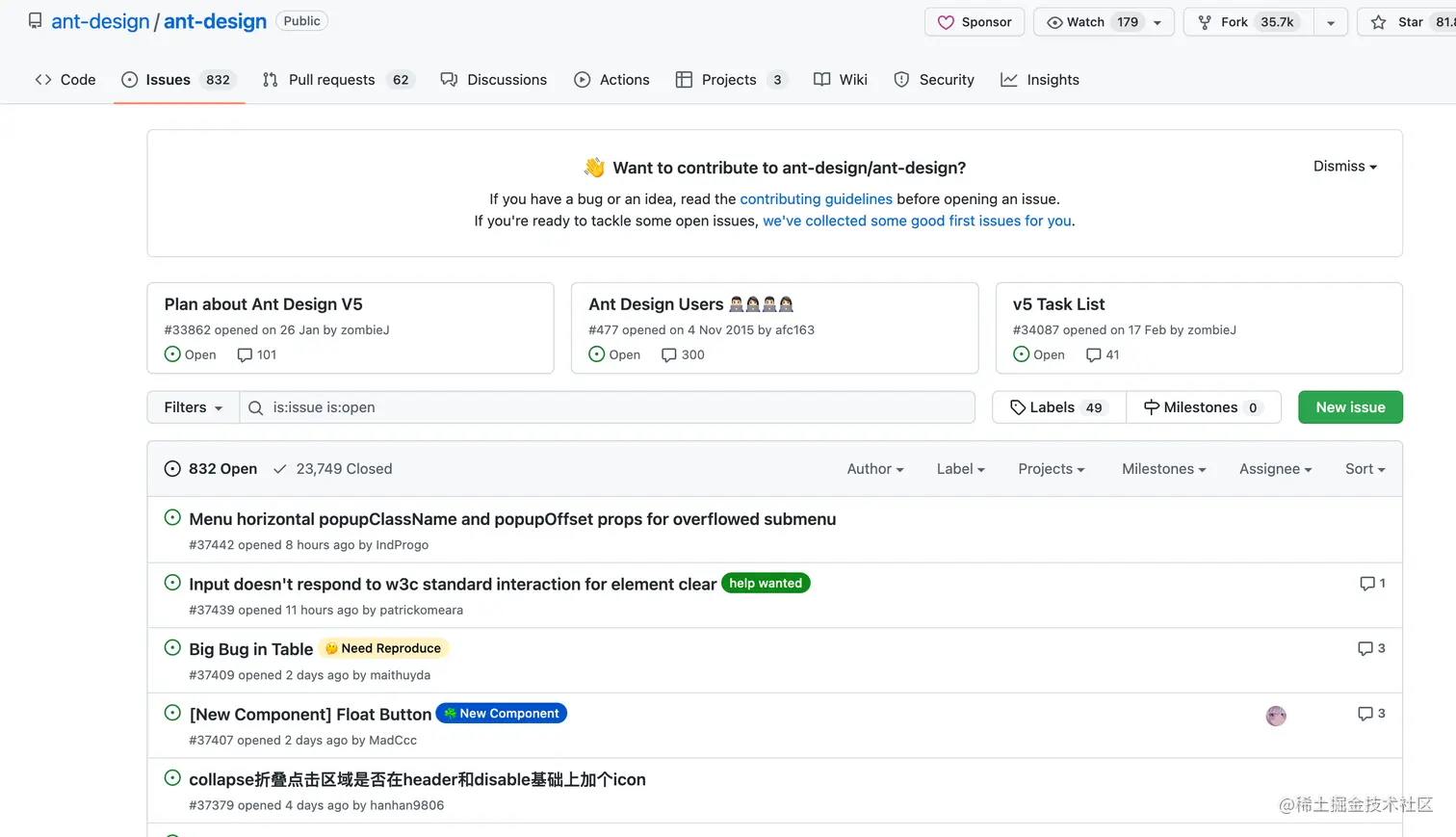Open the repository Projects tab
1456x837 pixels.
click(x=732, y=80)
